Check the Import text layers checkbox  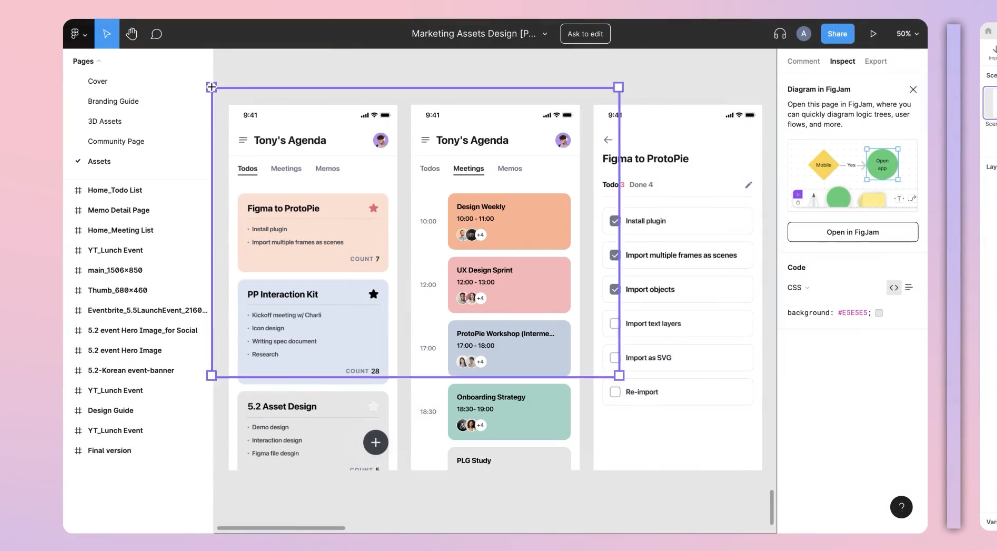pos(615,323)
